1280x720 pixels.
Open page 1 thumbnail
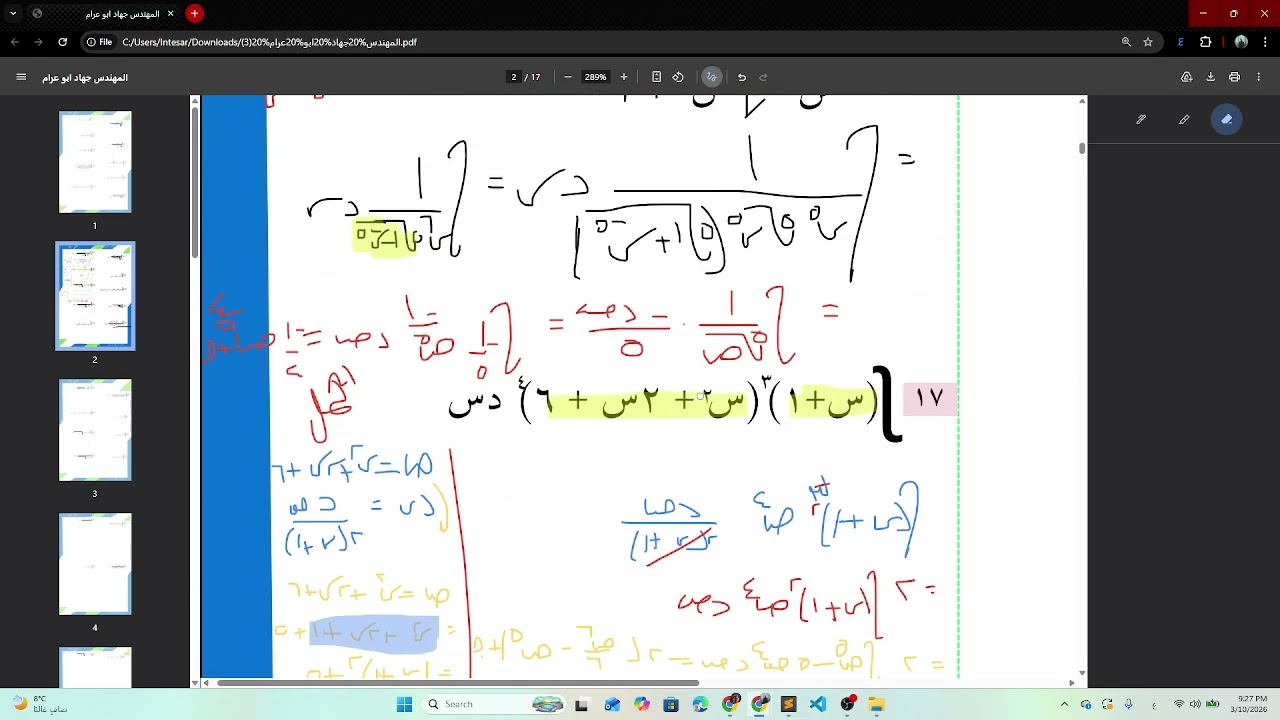click(x=95, y=162)
